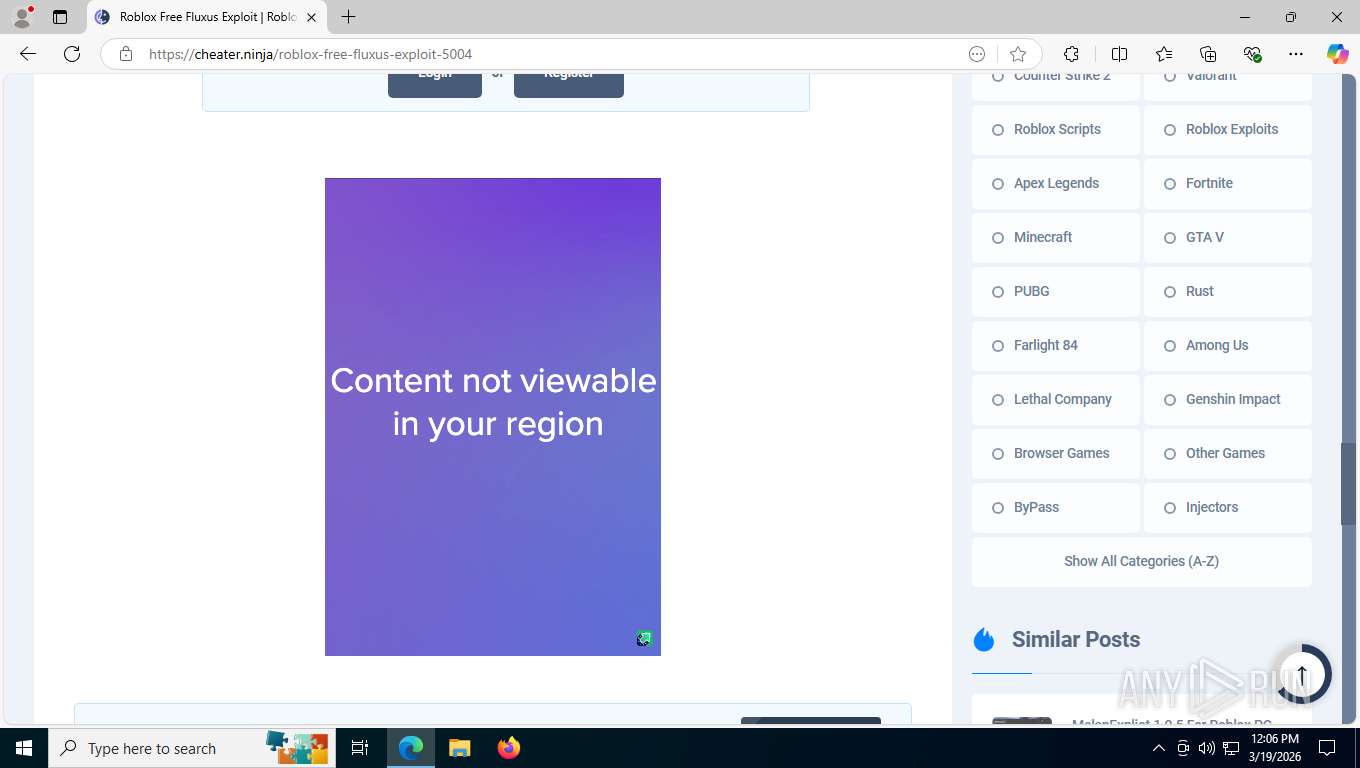
Task: Close the Roblox Free Fluxus Exploit tab
Action: tap(311, 17)
